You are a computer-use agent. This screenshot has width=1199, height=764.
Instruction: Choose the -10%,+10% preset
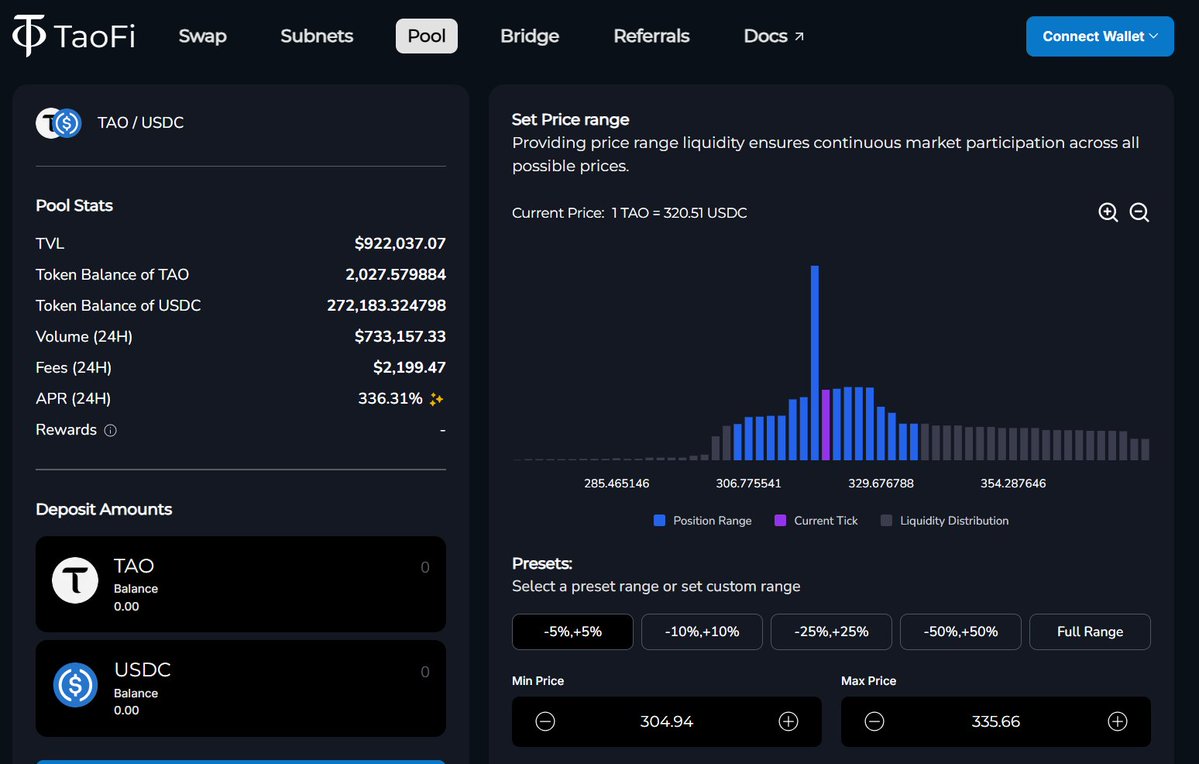tap(702, 632)
